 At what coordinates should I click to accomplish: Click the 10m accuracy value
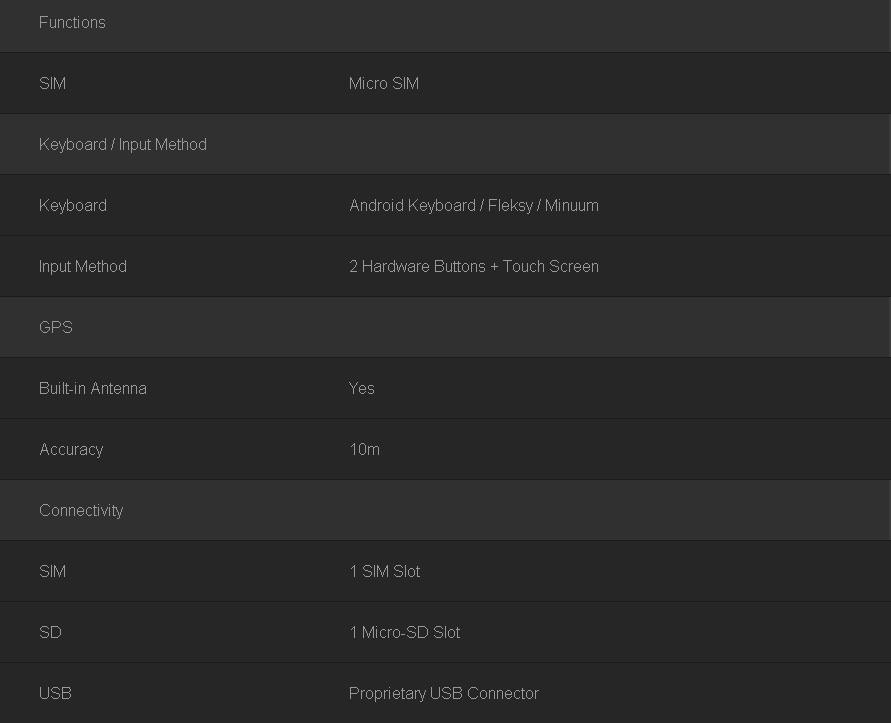pyautogui.click(x=365, y=449)
